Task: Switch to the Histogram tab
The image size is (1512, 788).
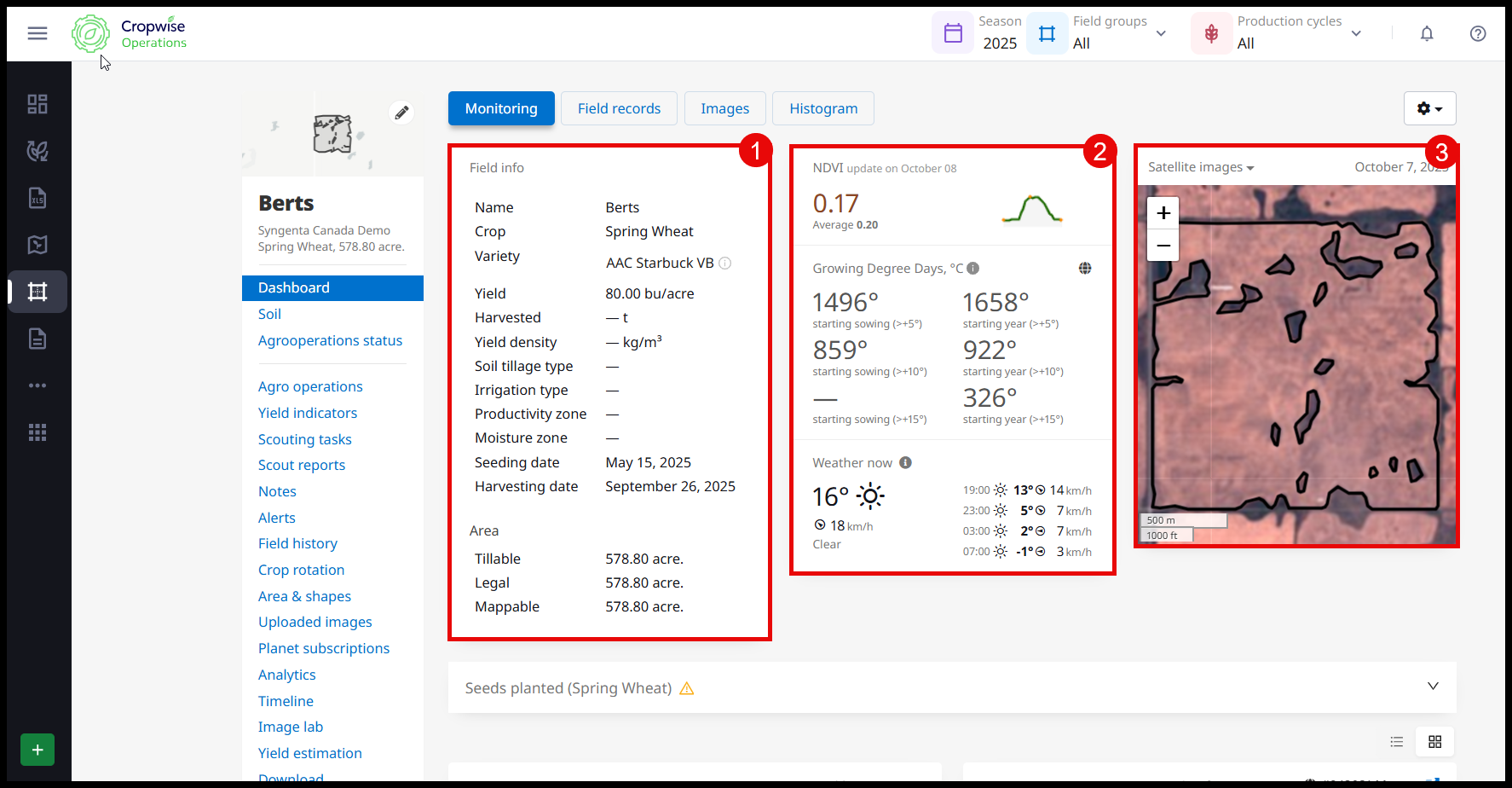Action: (x=822, y=108)
